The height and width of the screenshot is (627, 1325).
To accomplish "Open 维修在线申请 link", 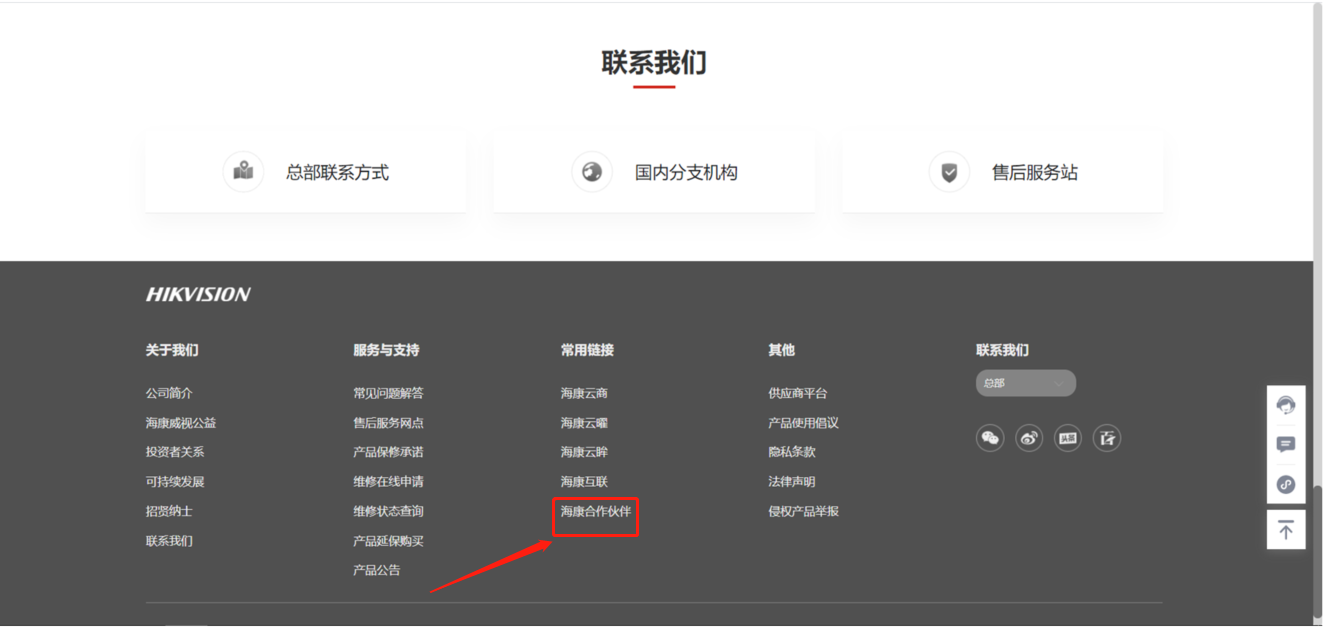I will pyautogui.click(x=388, y=482).
